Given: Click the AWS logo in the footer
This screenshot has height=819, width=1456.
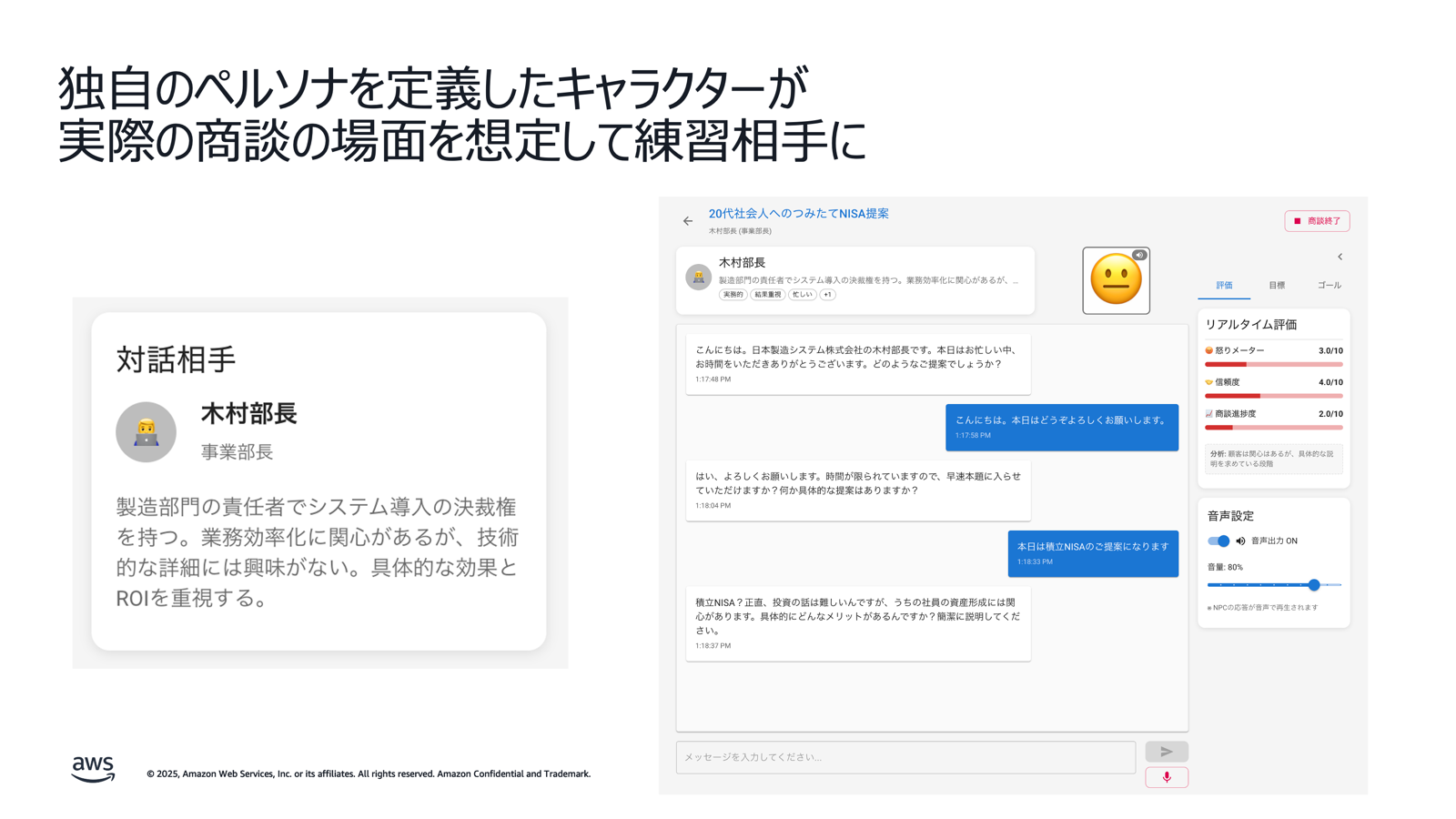Looking at the screenshot, I should (x=93, y=769).
